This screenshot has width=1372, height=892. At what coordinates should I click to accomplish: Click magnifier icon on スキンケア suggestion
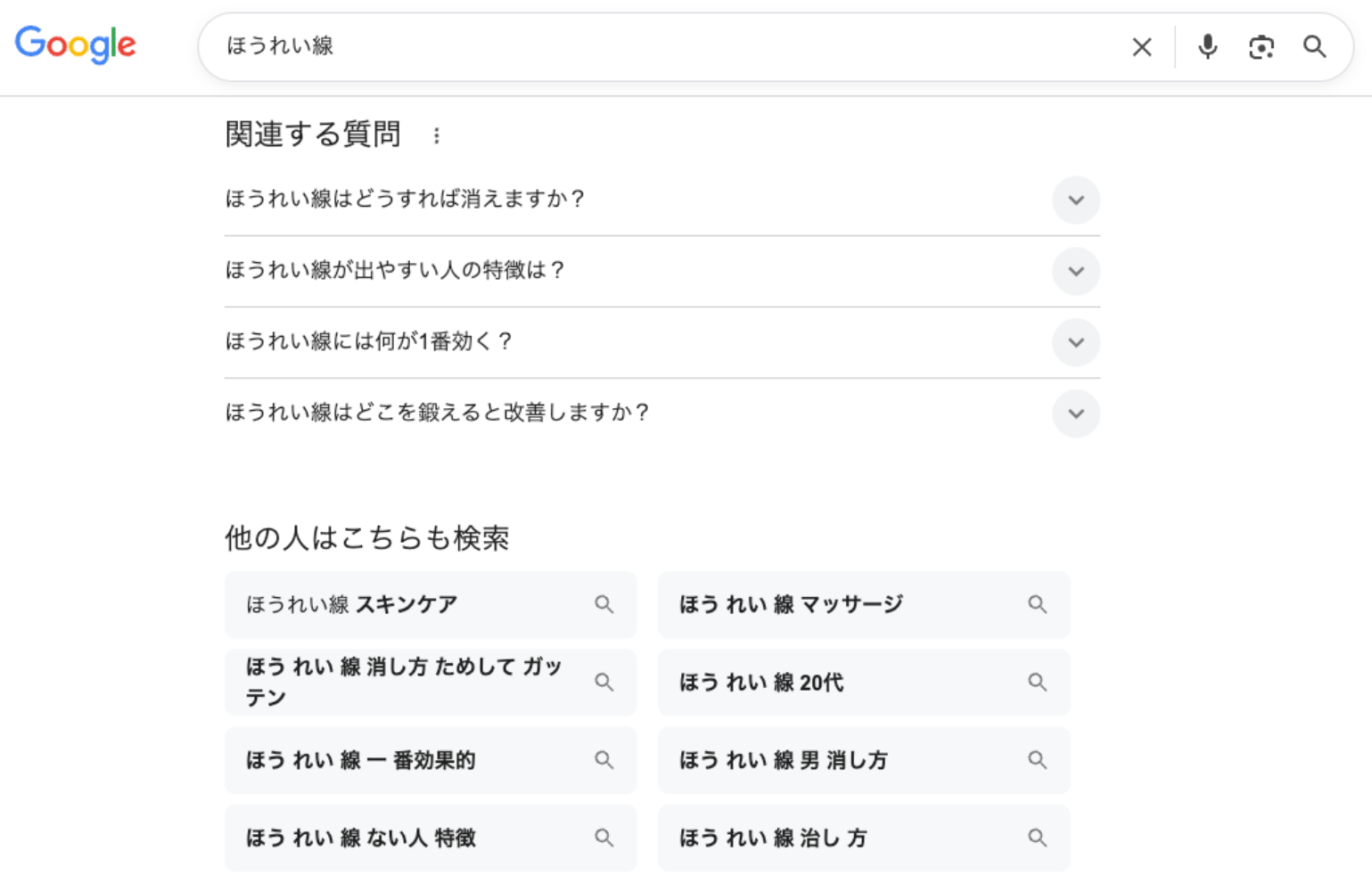pos(604,604)
